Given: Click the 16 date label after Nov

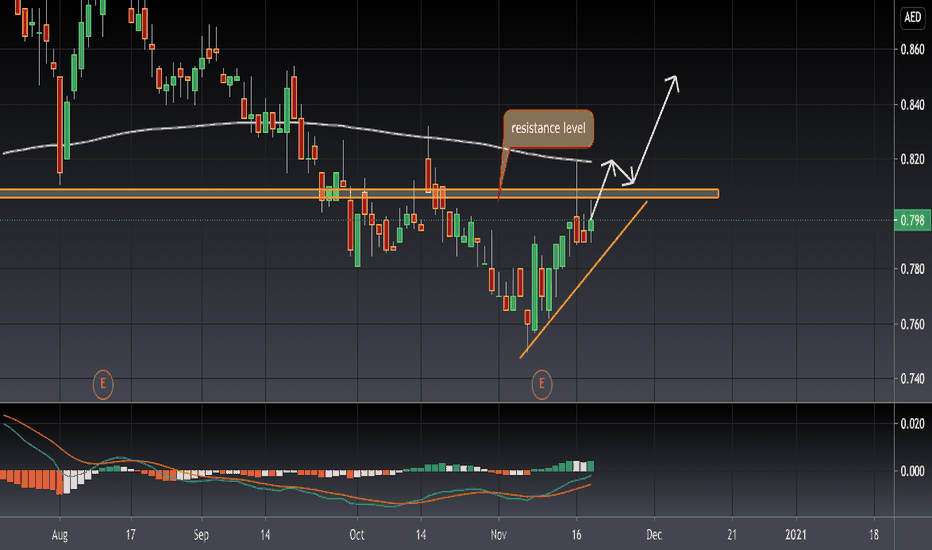Looking at the screenshot, I should point(576,535).
